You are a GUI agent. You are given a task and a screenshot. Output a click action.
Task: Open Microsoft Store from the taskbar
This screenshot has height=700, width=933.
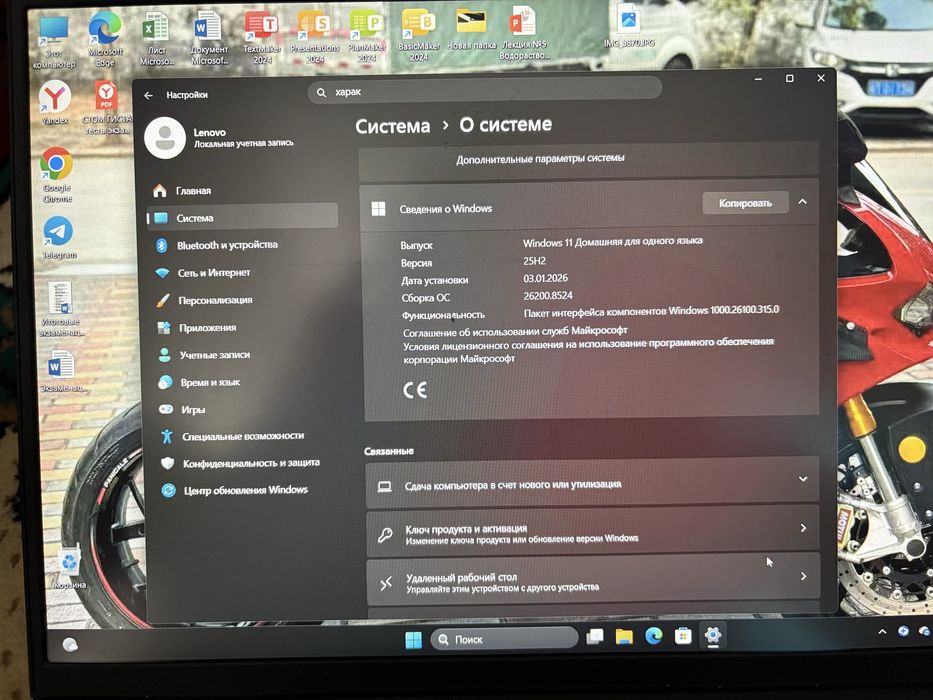point(683,636)
